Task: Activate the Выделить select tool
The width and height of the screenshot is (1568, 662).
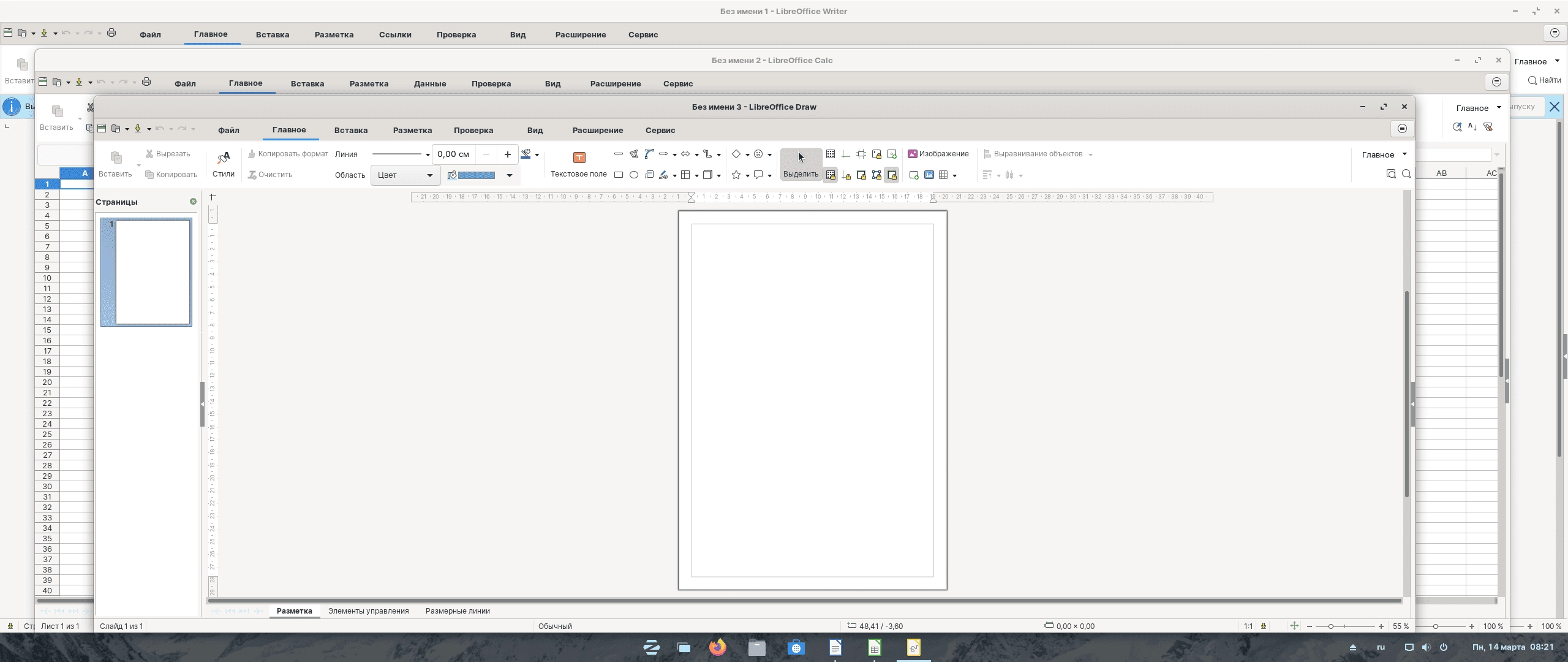Action: [801, 164]
